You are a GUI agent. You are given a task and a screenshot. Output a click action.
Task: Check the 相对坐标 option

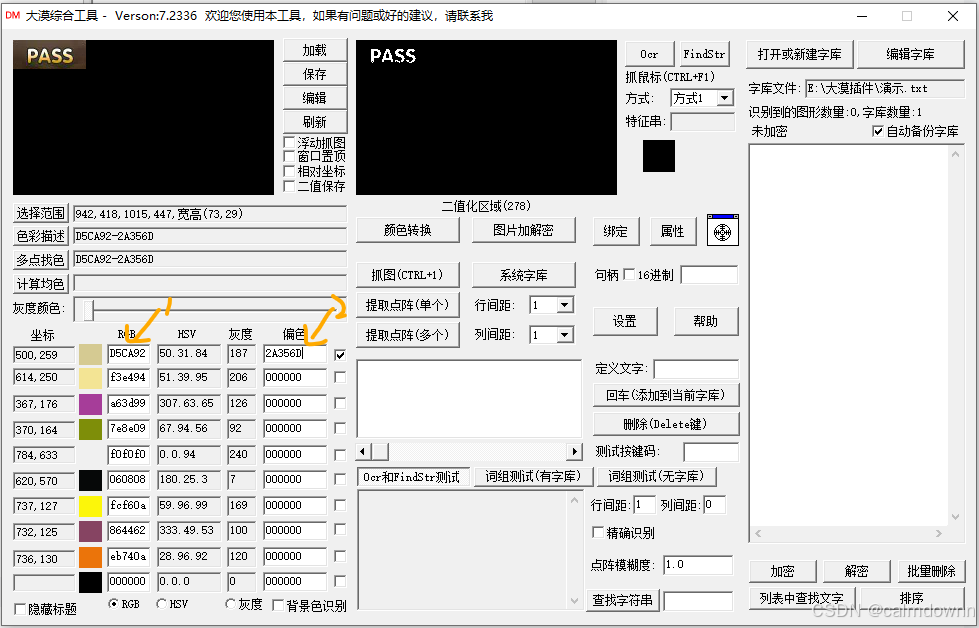[289, 171]
